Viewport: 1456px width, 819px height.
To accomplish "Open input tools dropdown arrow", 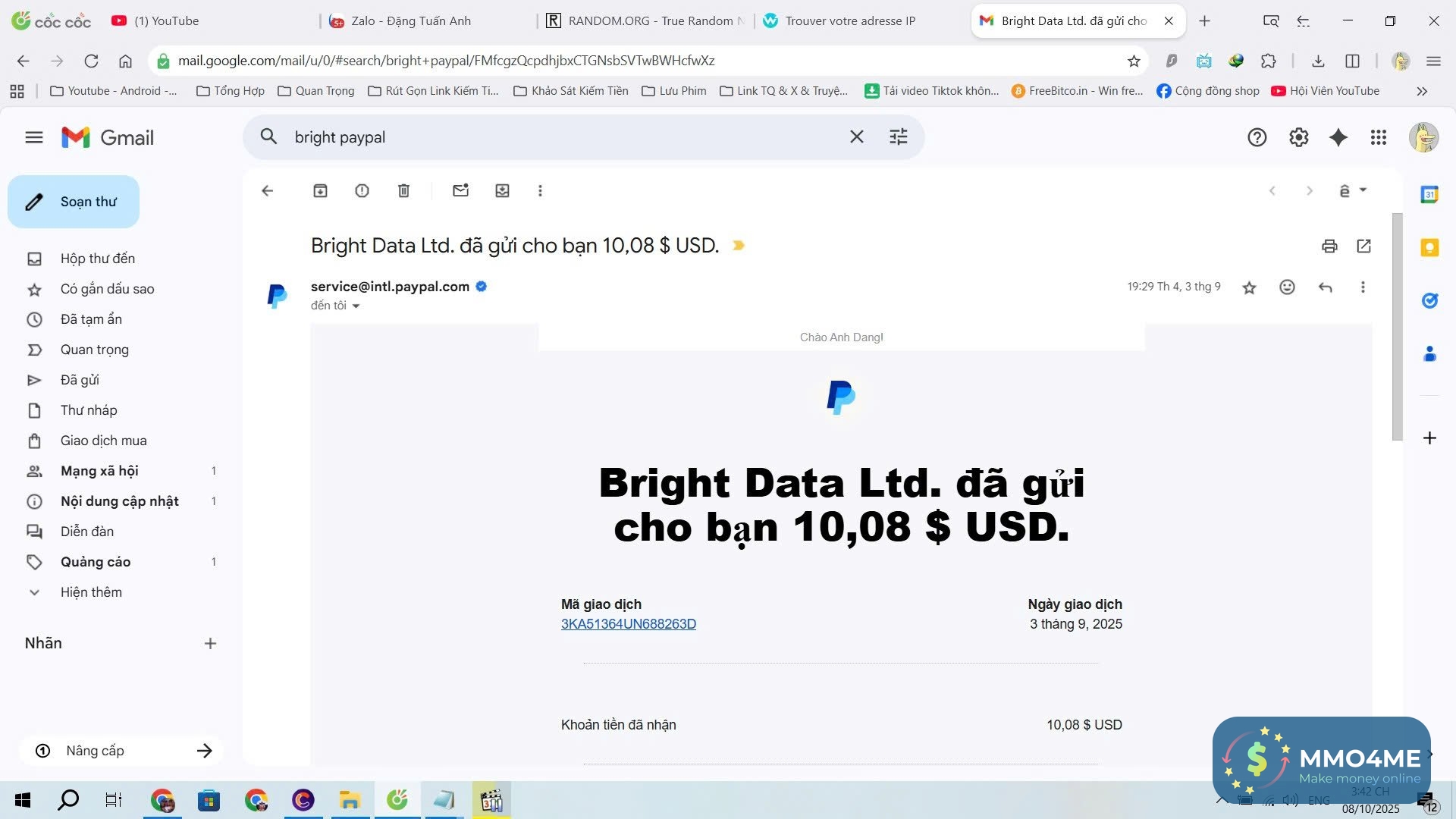I will (1363, 190).
